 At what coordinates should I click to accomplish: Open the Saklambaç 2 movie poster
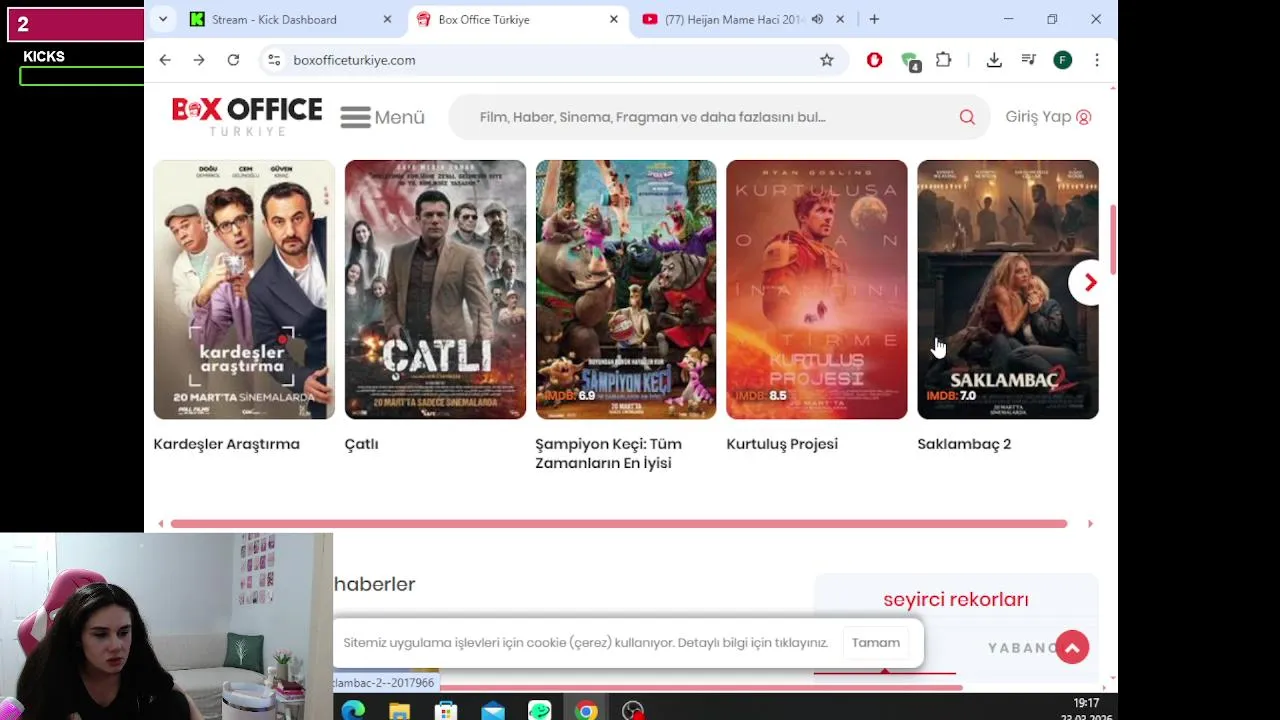[x=1008, y=289]
